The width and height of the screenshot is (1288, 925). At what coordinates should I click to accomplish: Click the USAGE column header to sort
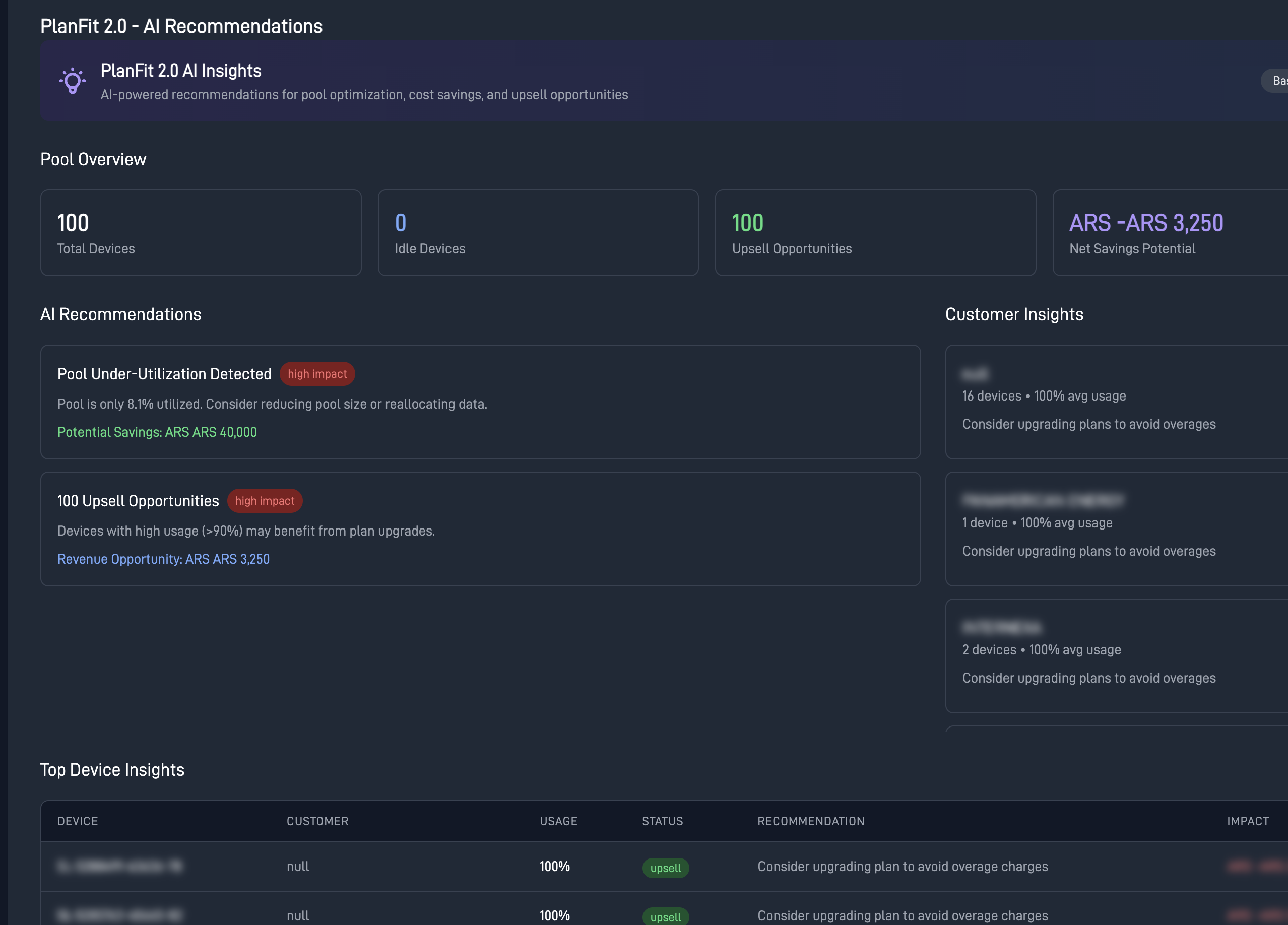[x=558, y=821]
